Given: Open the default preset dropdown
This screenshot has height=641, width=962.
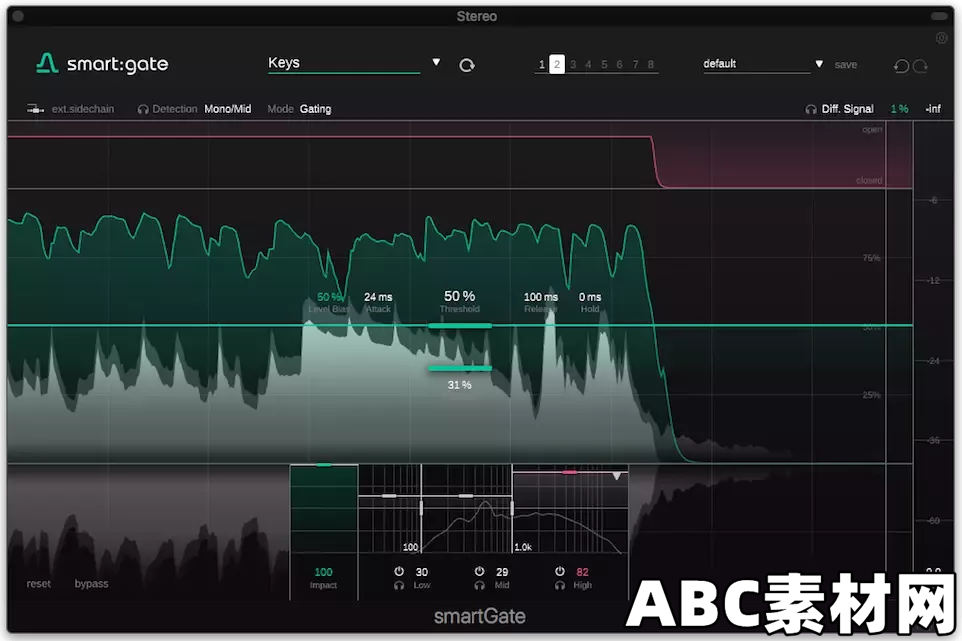Looking at the screenshot, I should pyautogui.click(x=818, y=62).
